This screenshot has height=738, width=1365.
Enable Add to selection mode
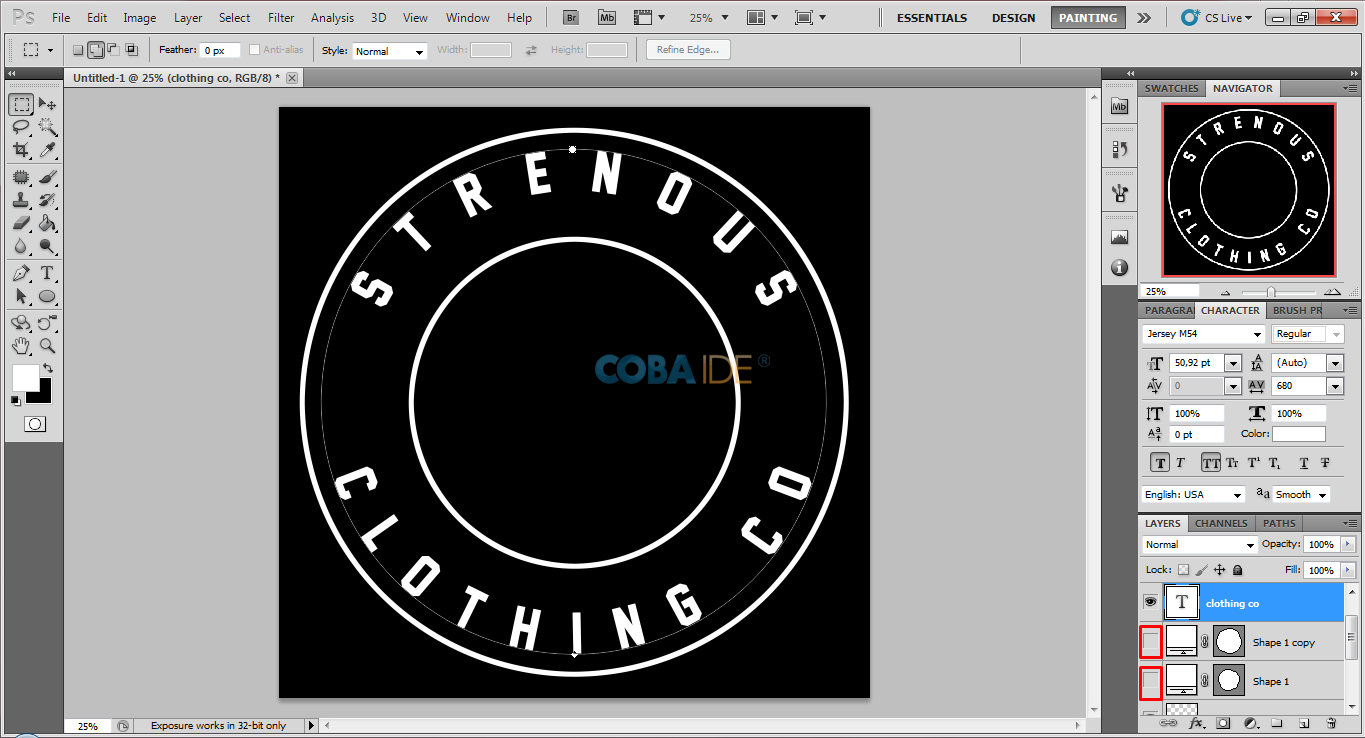click(x=95, y=50)
